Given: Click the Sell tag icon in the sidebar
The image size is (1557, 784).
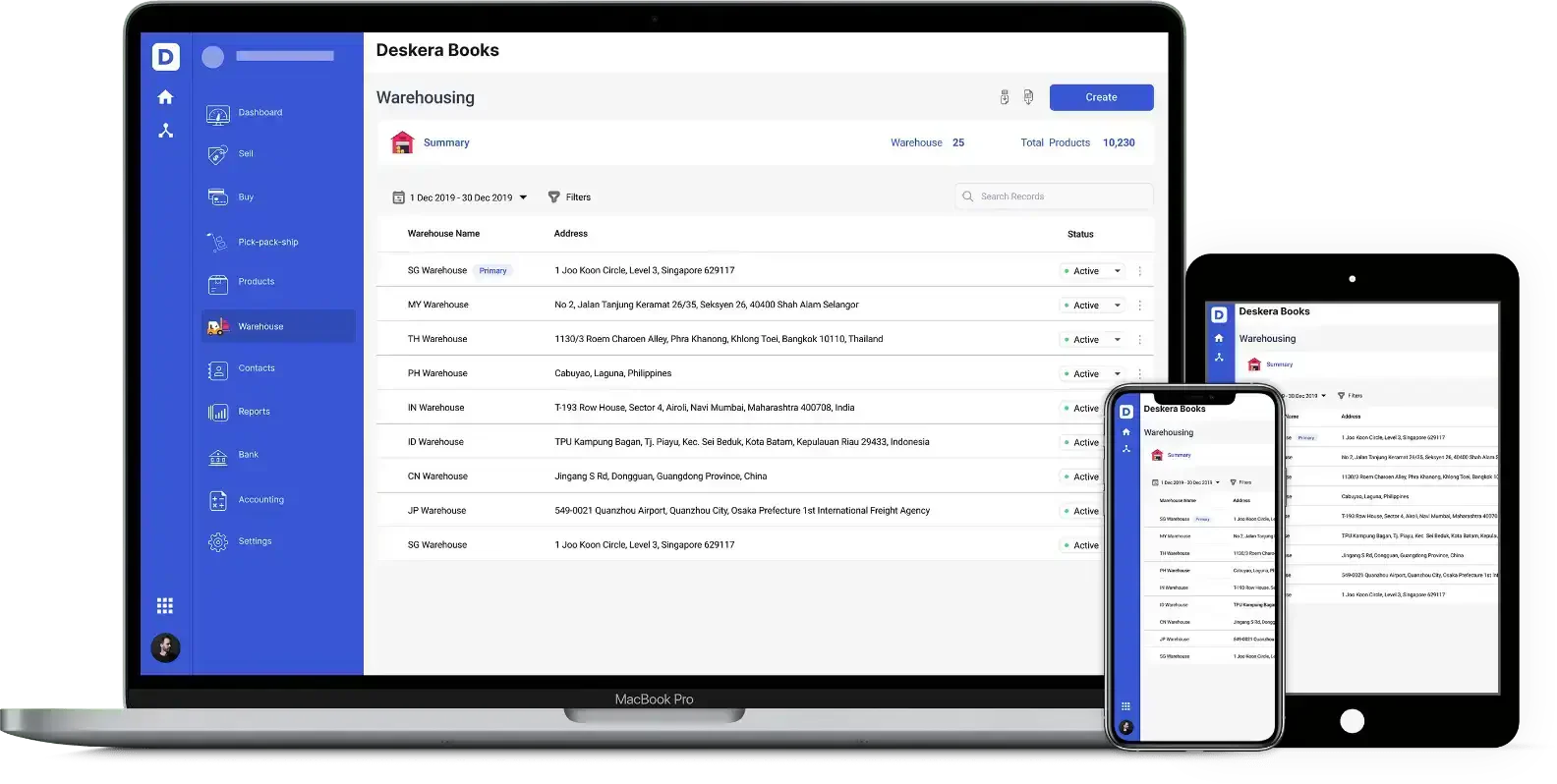Looking at the screenshot, I should [218, 155].
